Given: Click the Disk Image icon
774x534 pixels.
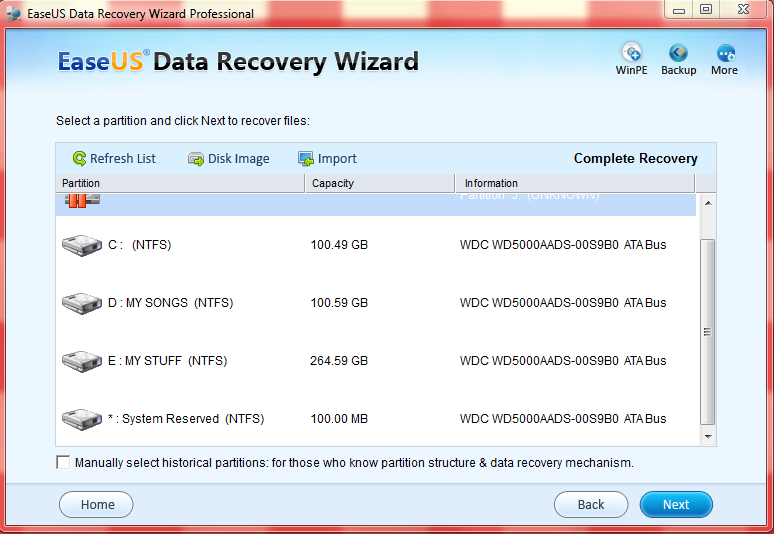Looking at the screenshot, I should [x=196, y=159].
